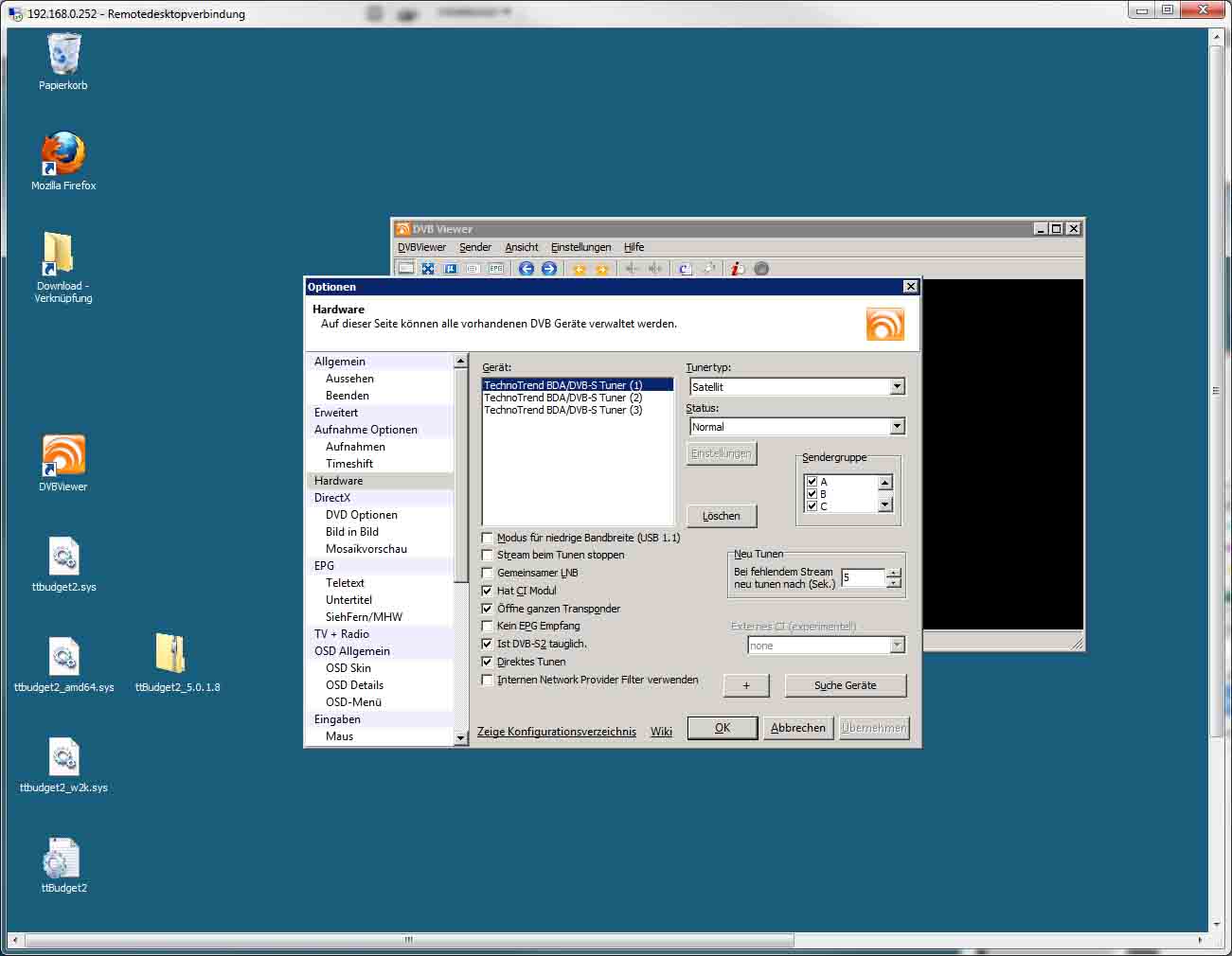
Task: Click the Suche Geräte button
Action: coord(845,685)
